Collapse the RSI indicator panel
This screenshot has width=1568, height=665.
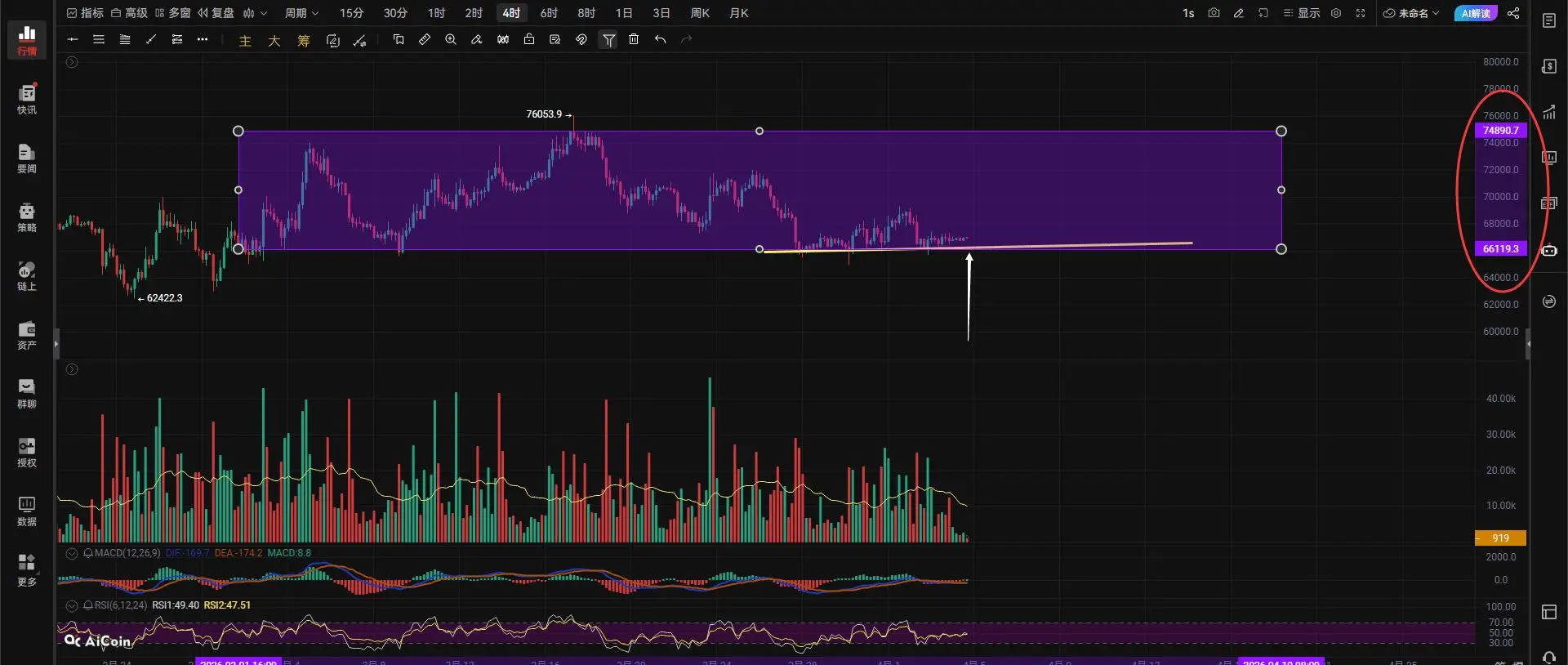click(x=72, y=605)
